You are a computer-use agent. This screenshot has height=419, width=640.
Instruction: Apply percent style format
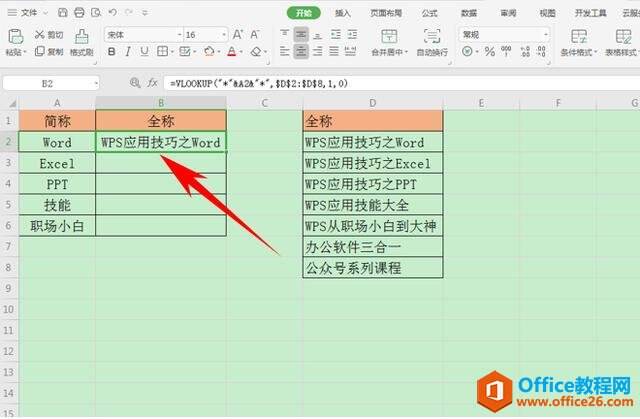pos(489,51)
